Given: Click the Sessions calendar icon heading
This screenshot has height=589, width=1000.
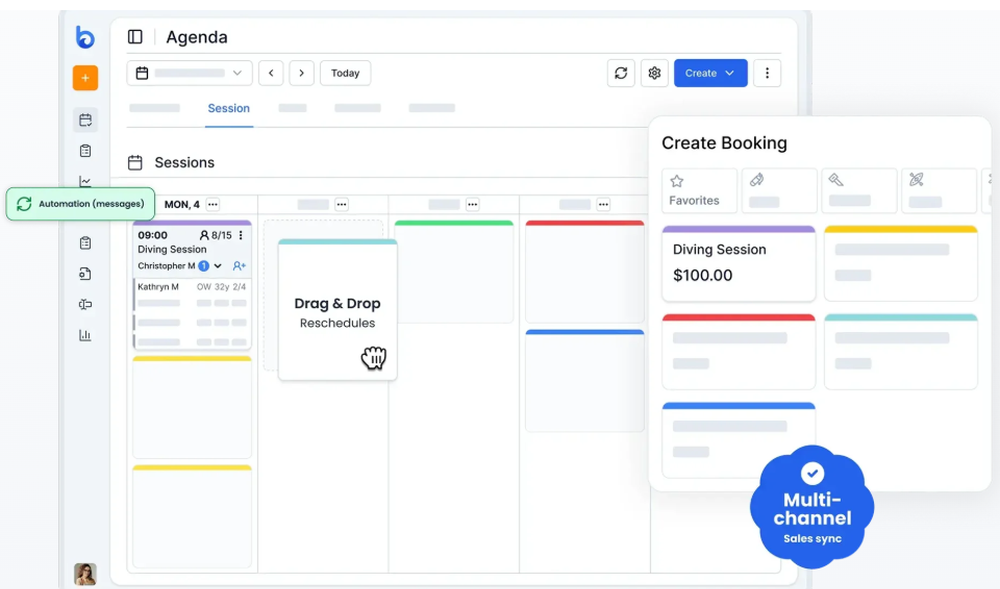Looking at the screenshot, I should tap(135, 163).
